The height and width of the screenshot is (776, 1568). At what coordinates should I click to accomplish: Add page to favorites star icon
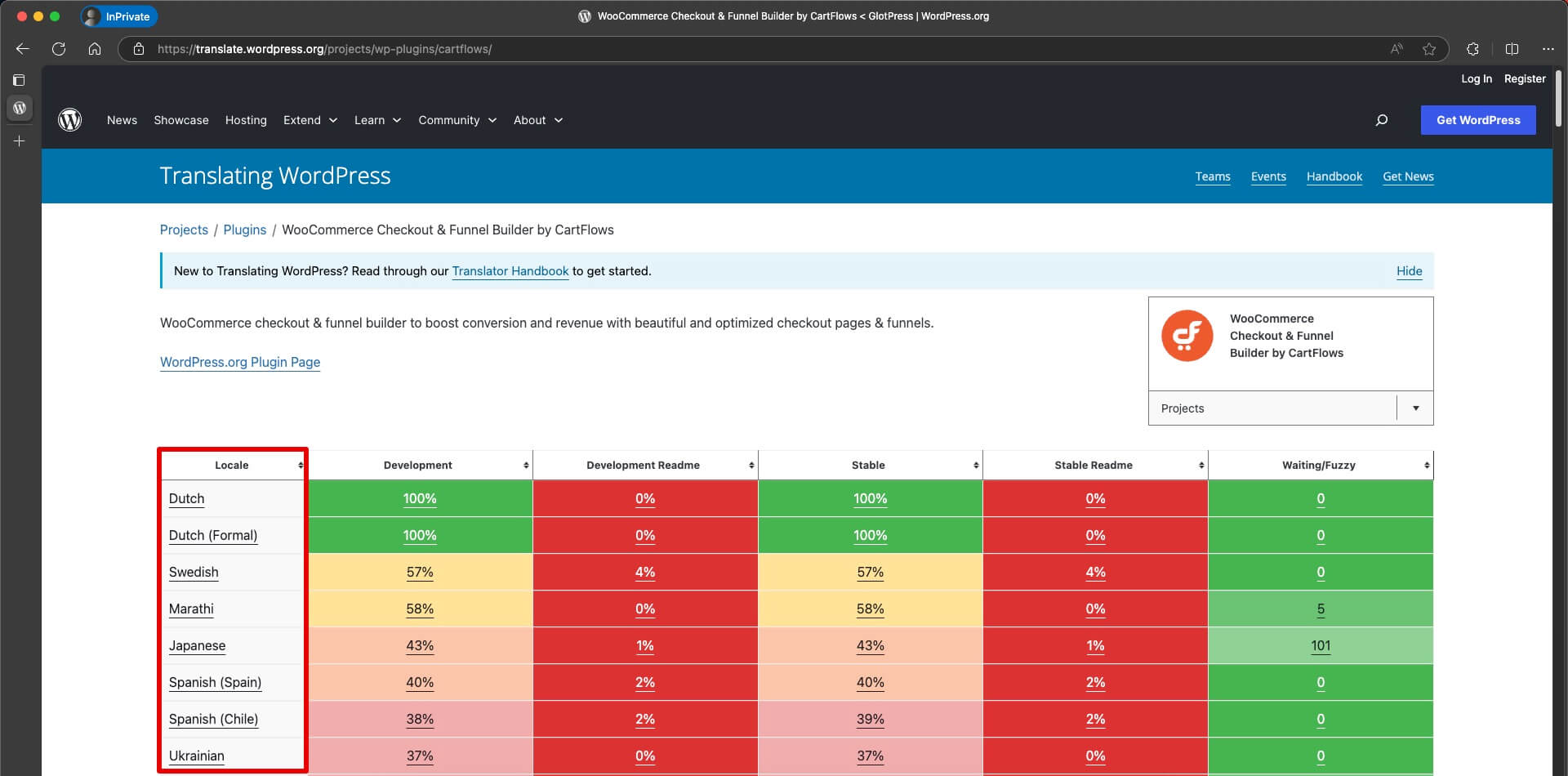pyautogui.click(x=1428, y=49)
